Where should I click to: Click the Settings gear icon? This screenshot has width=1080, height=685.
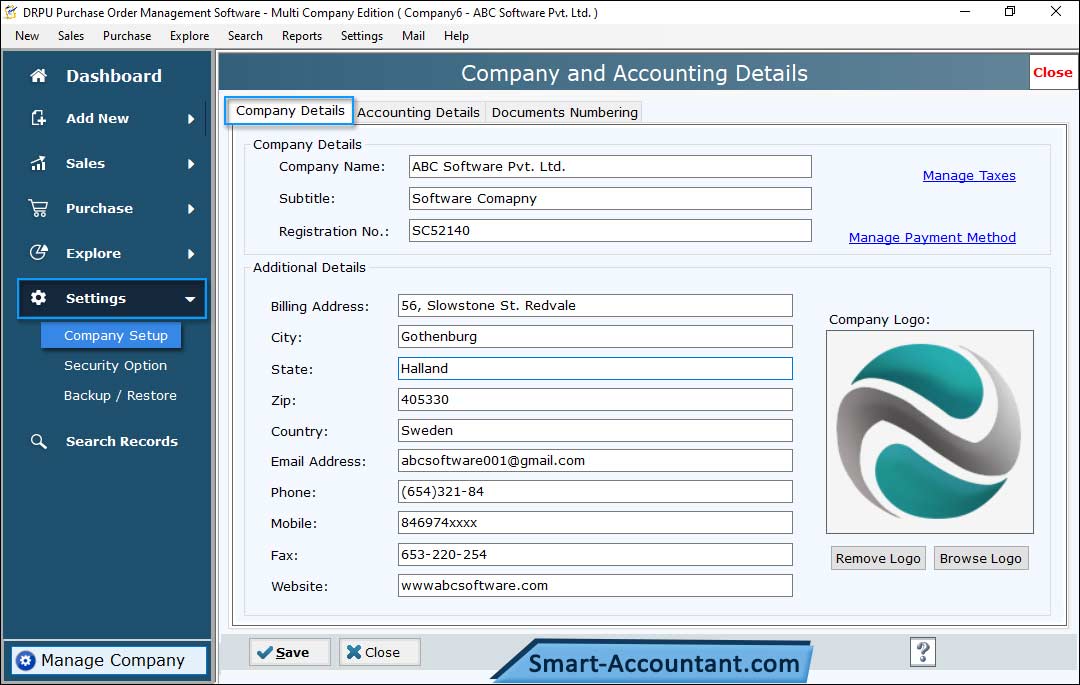[x=39, y=297]
